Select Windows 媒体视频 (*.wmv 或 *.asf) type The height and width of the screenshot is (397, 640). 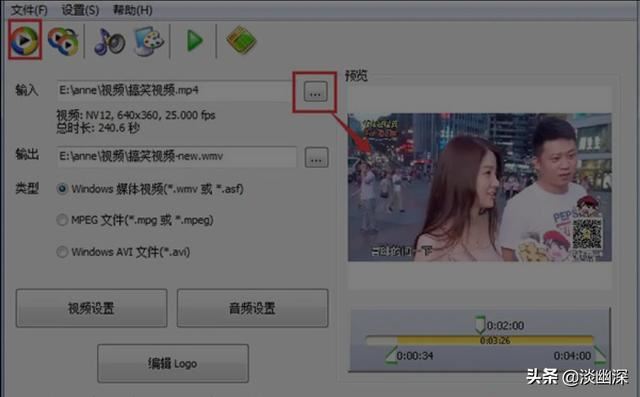point(150,189)
